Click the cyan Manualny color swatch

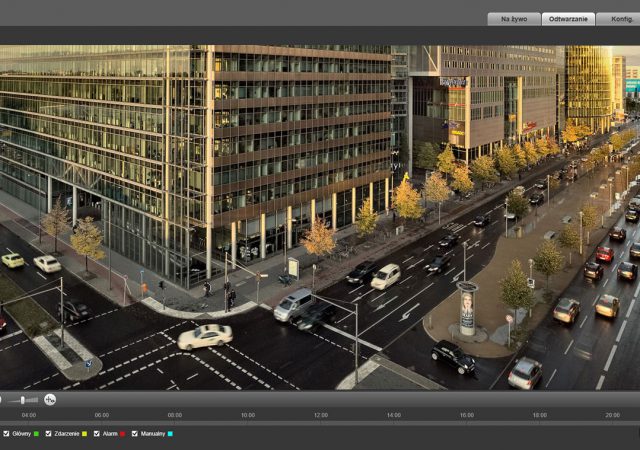click(169, 434)
